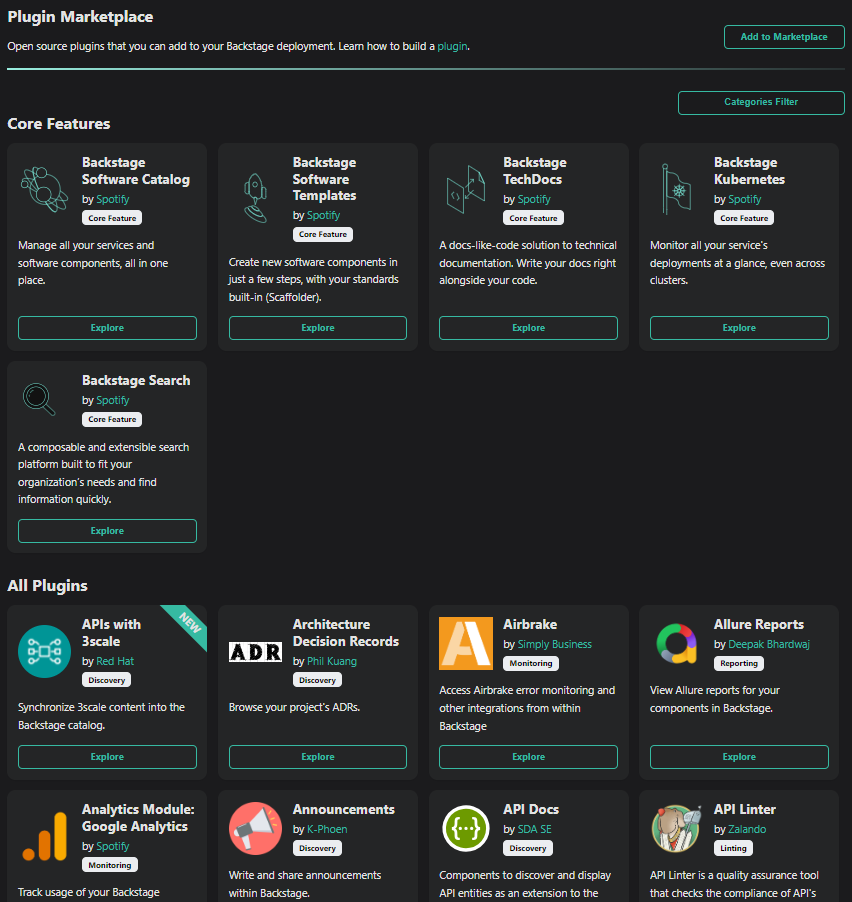Click the APIs with 3scale icon
852x902 pixels.
click(x=44, y=651)
